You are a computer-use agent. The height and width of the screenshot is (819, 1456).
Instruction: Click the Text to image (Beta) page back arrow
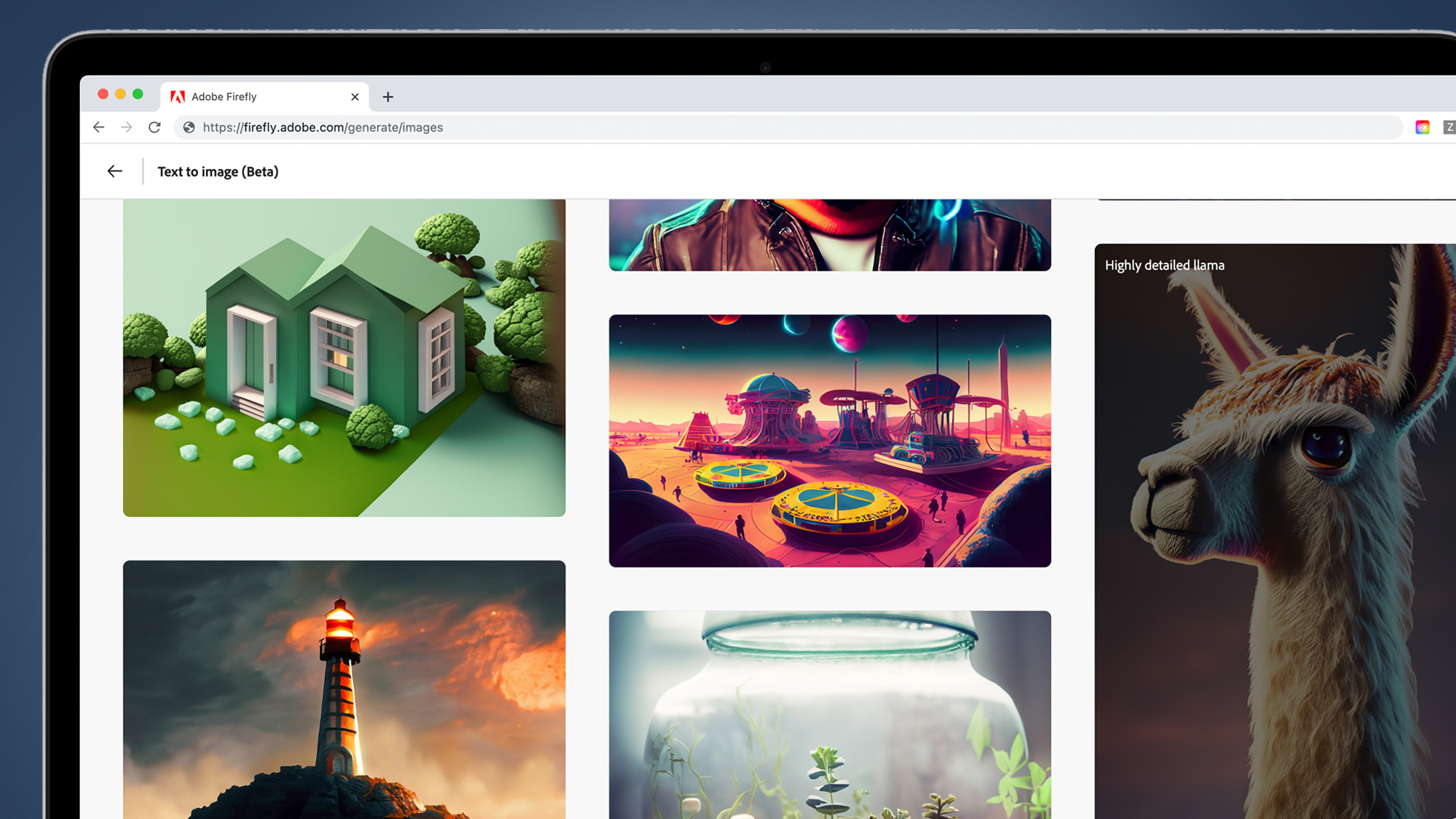point(114,171)
